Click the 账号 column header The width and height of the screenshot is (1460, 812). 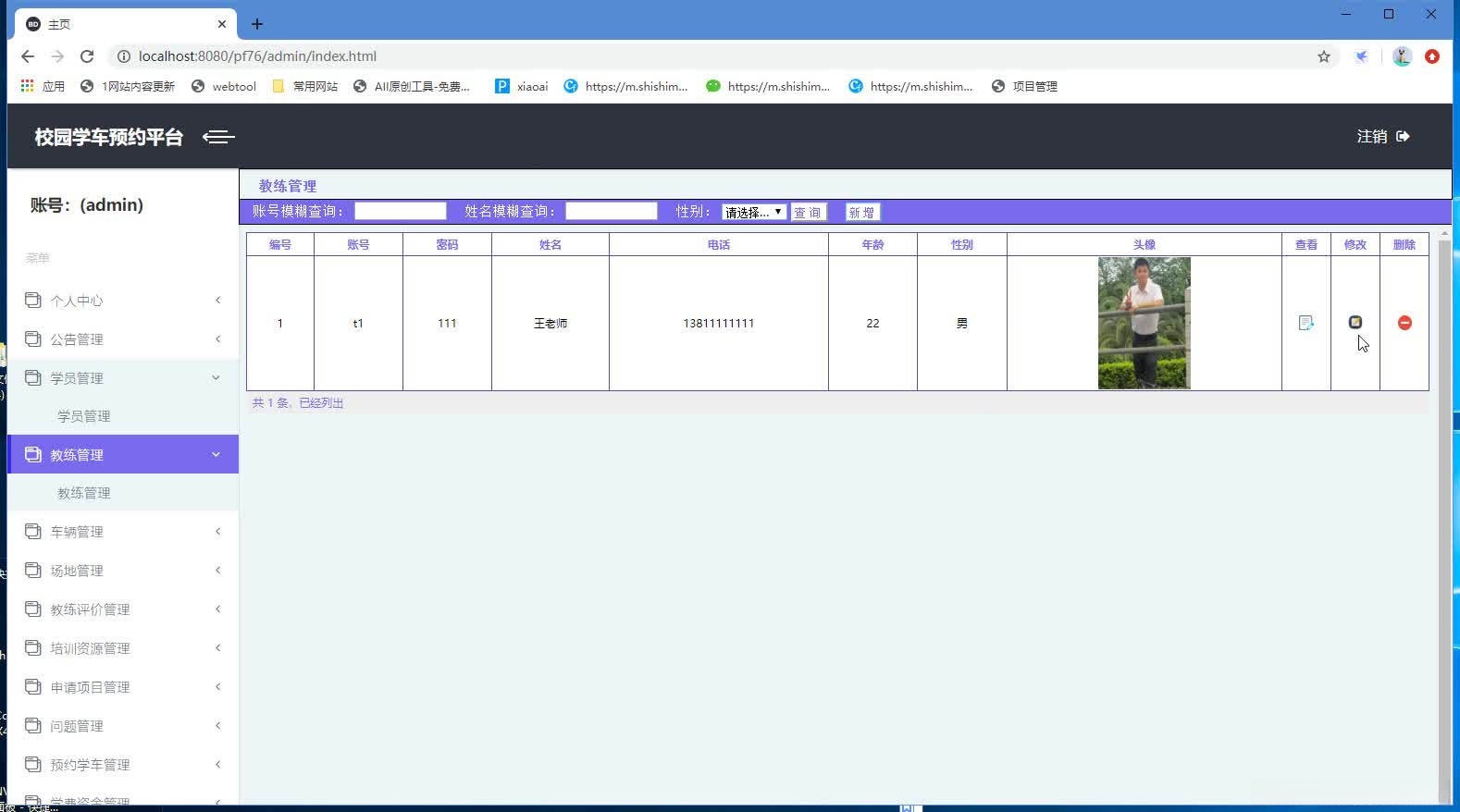[358, 244]
